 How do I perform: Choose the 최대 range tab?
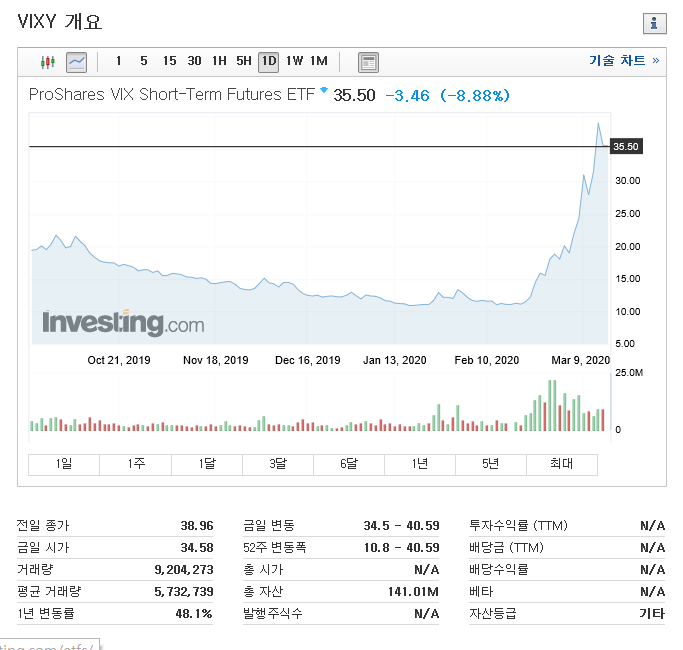point(562,464)
